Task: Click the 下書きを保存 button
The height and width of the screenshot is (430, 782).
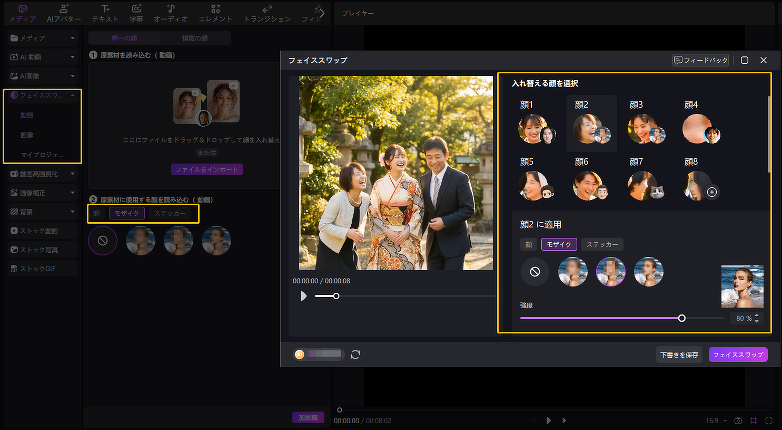Action: (x=679, y=354)
